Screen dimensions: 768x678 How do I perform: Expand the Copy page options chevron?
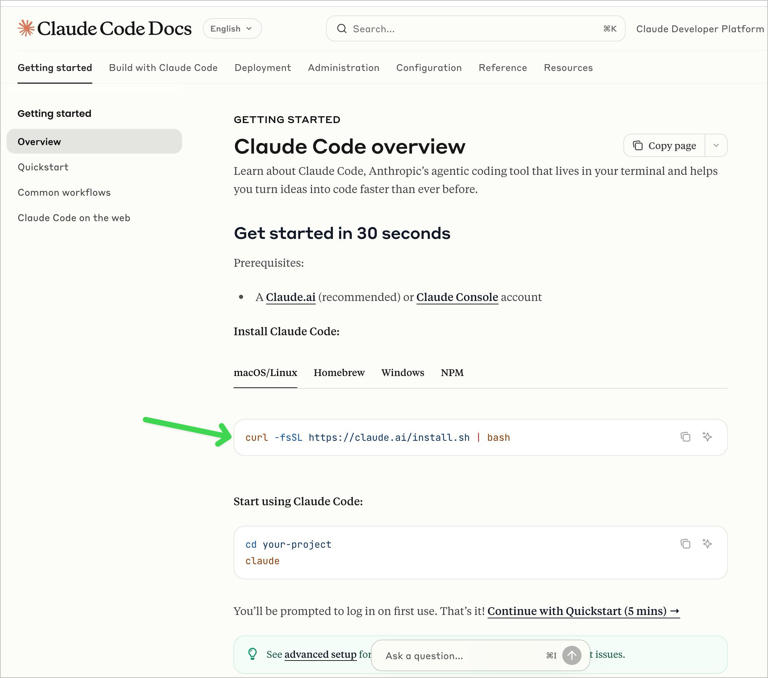716,146
